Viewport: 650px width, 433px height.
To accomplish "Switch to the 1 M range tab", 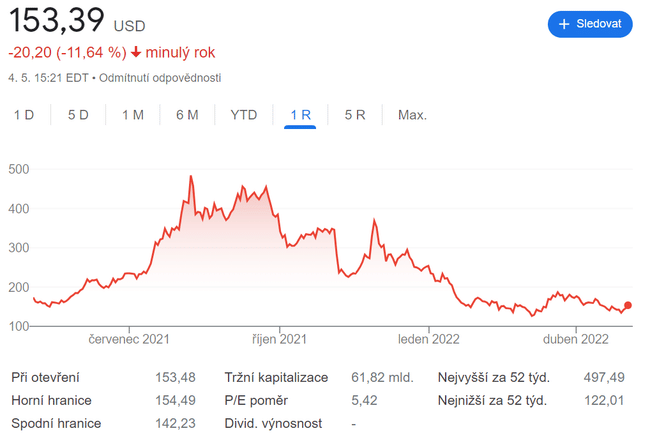I will (x=132, y=115).
